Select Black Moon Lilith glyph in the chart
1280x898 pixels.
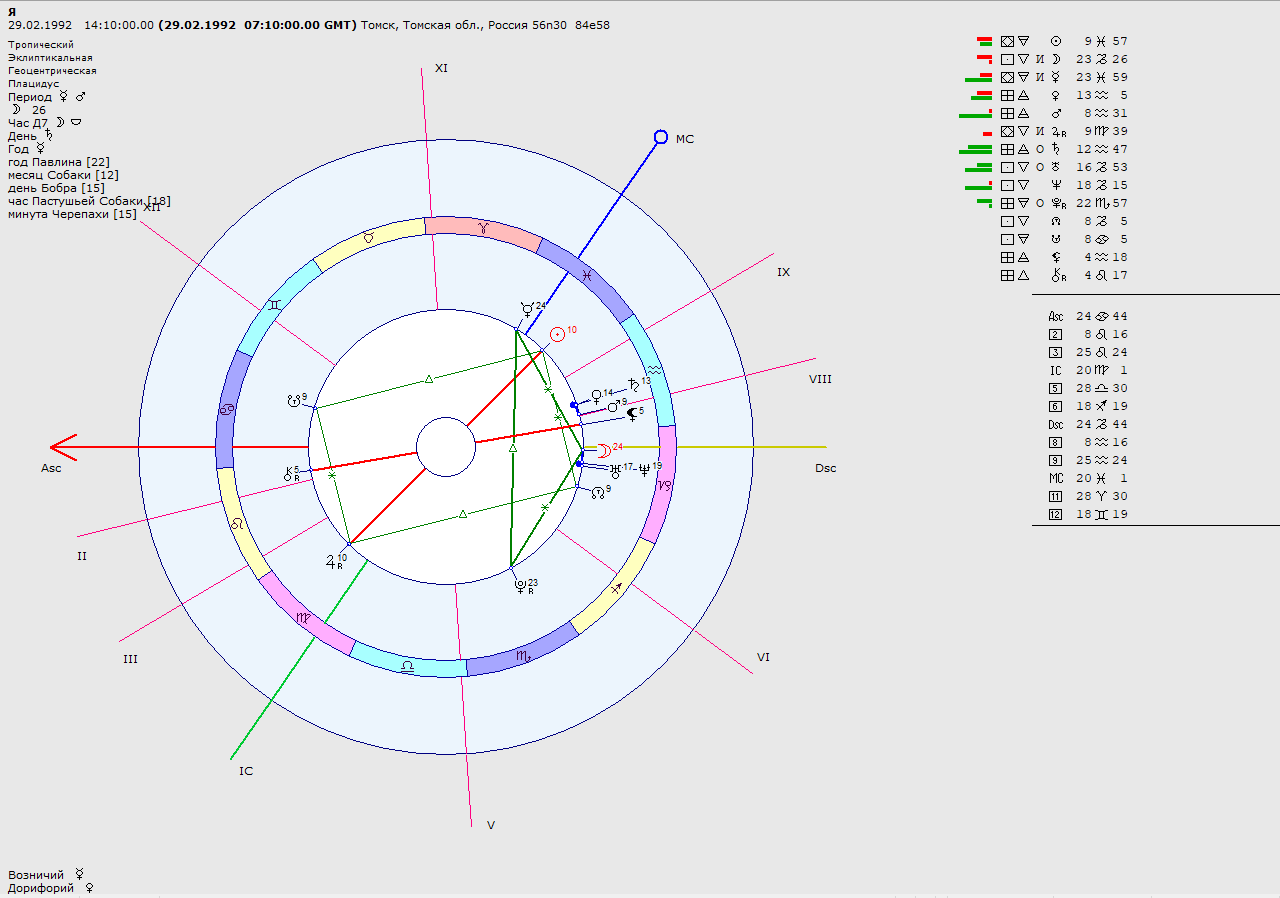coord(631,412)
